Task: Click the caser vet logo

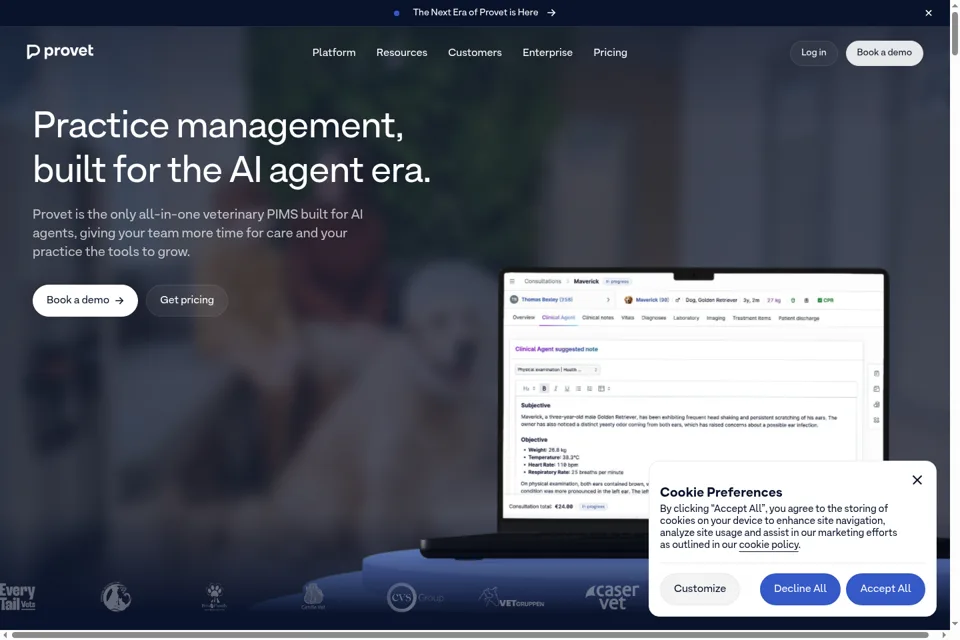Action: point(612,597)
